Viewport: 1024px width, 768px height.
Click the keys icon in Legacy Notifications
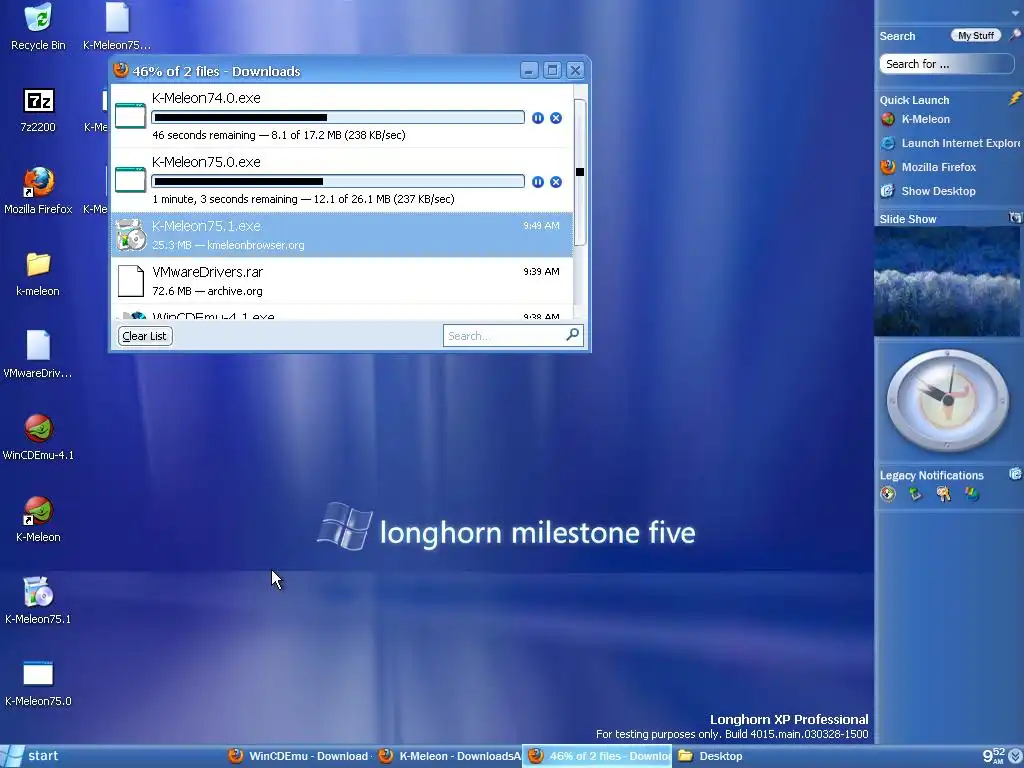pyautogui.click(x=944, y=494)
